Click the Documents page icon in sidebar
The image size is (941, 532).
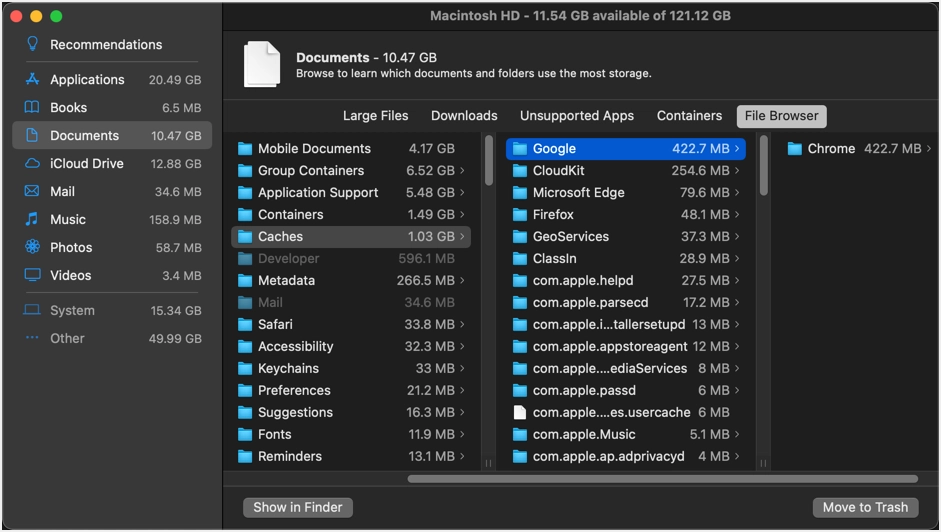(32, 135)
